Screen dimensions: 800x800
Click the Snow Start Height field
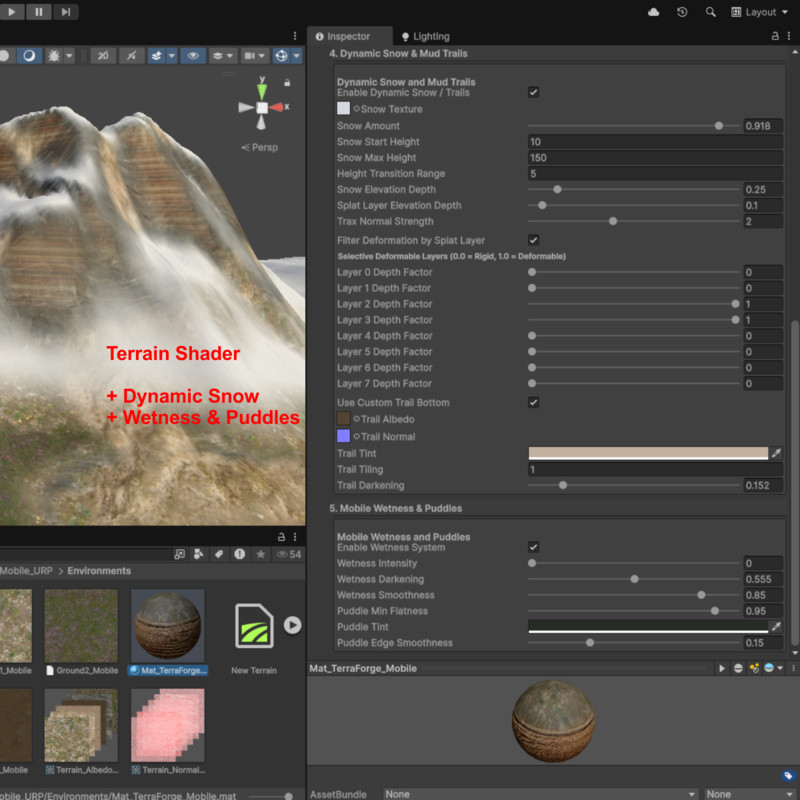[x=655, y=142]
